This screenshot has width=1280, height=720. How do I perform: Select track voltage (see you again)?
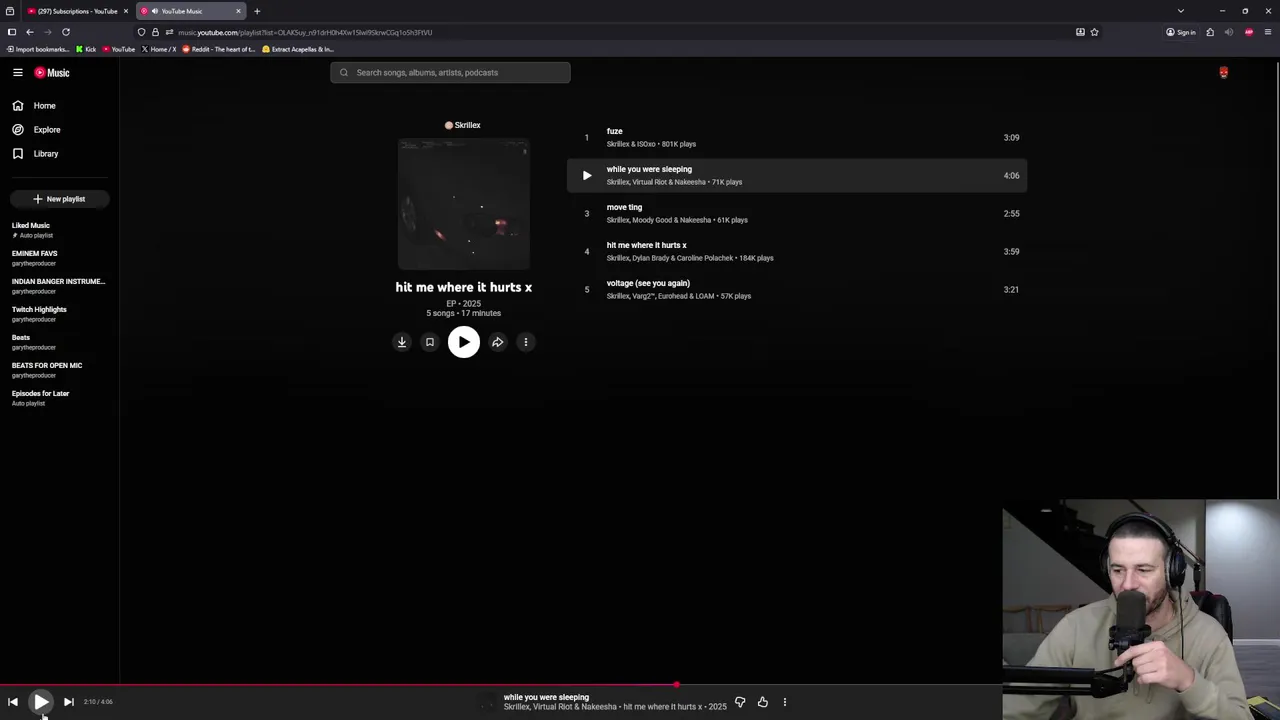tap(797, 289)
